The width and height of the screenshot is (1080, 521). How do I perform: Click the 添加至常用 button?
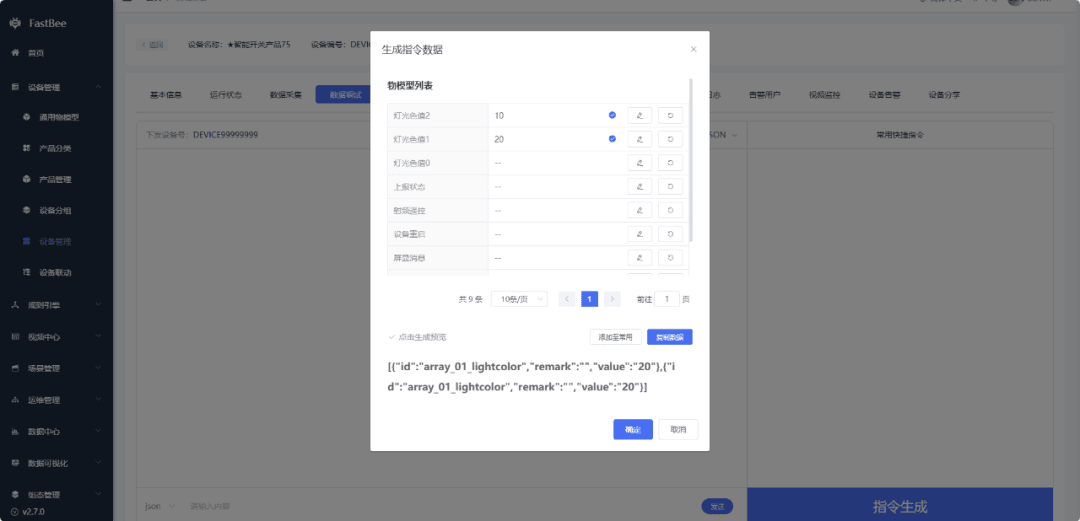[616, 337]
